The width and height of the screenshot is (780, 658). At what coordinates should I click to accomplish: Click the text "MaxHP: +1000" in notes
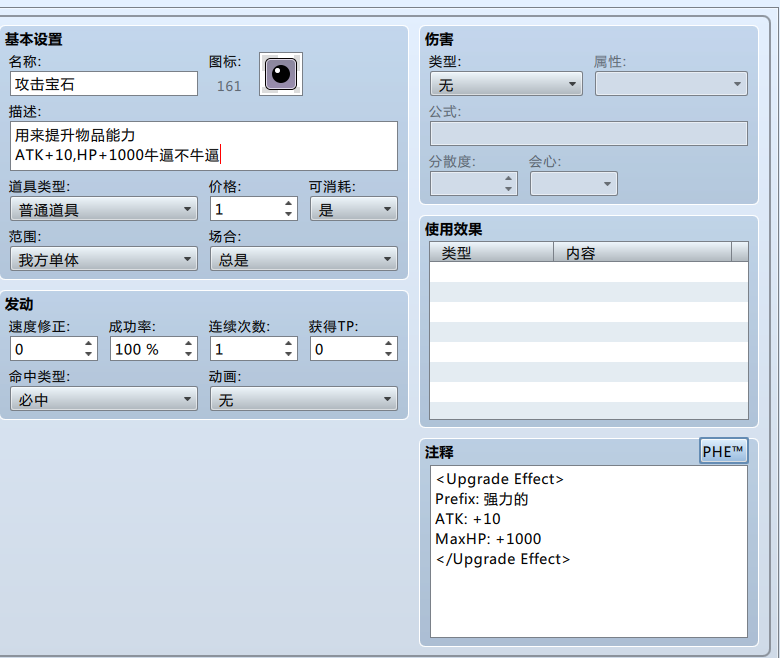(x=488, y=539)
